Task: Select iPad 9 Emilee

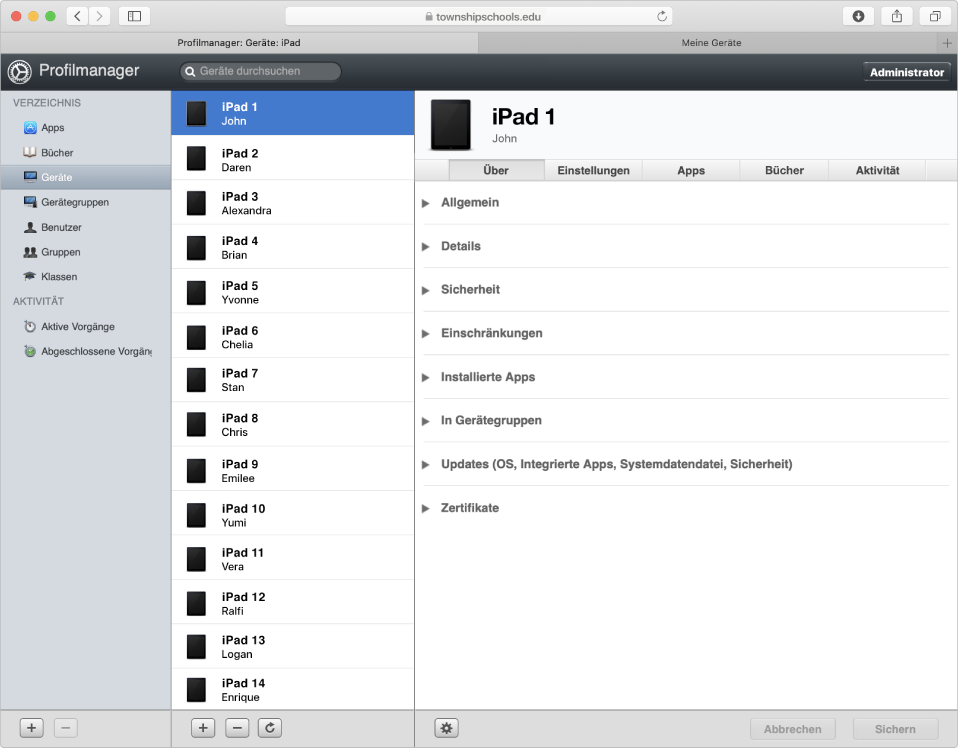Action: pos(293,470)
